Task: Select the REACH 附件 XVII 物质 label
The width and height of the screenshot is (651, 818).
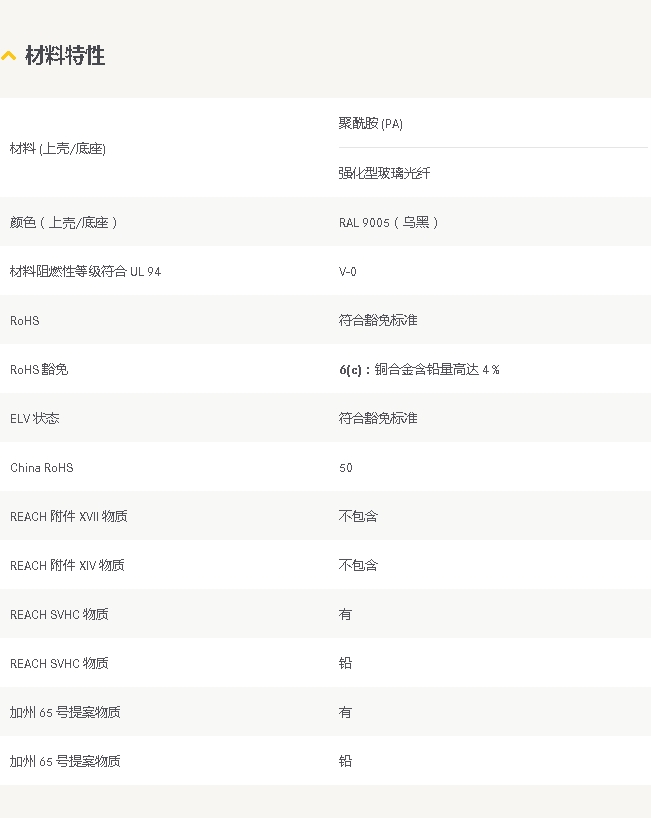Action: point(69,516)
